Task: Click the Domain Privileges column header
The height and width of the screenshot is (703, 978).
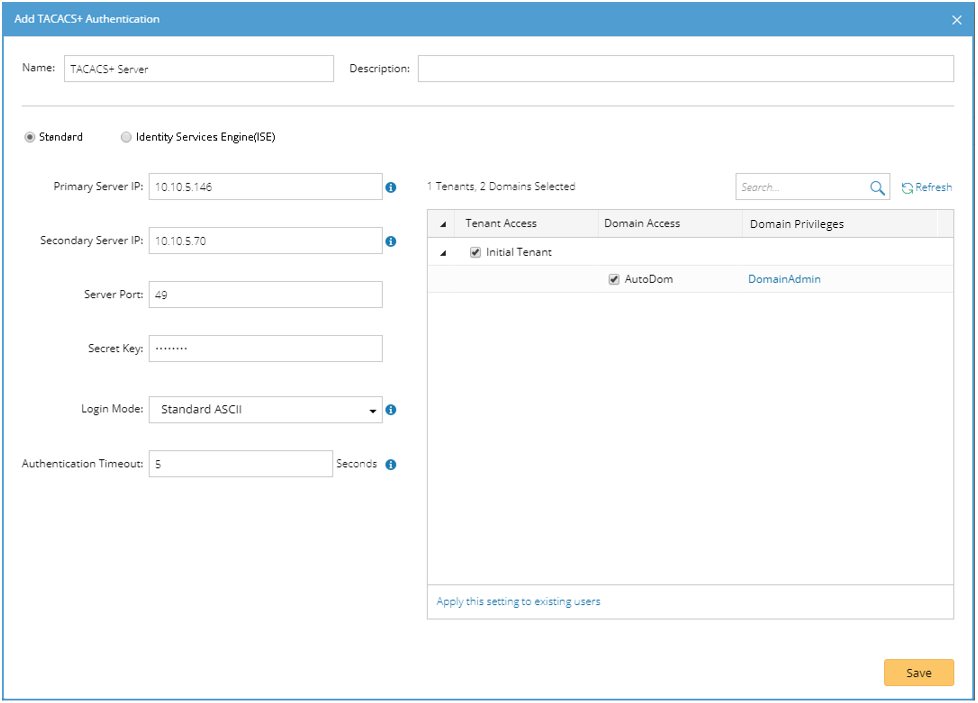Action: (x=797, y=224)
